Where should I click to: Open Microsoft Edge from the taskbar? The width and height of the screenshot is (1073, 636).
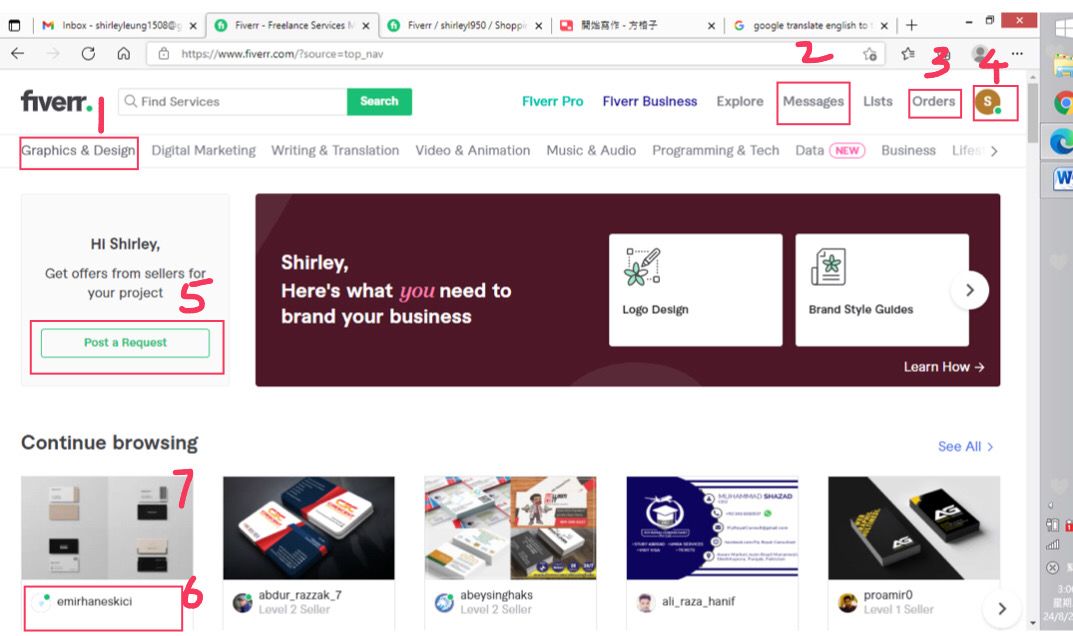1061,141
